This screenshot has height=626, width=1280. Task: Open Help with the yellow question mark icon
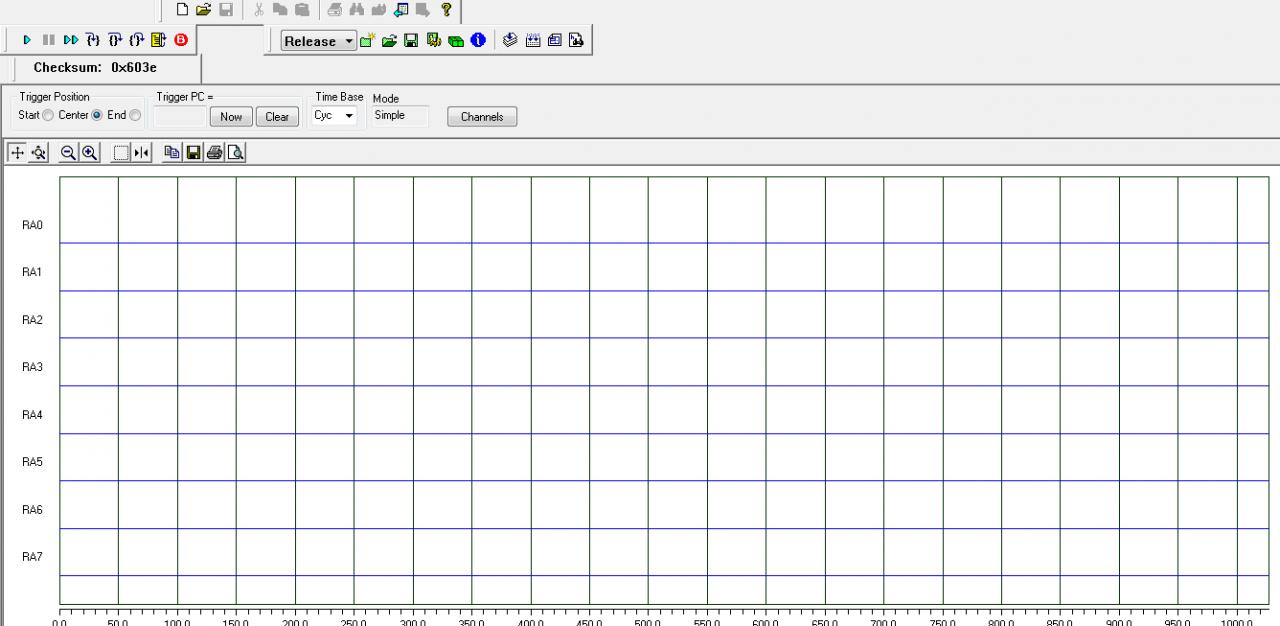446,10
